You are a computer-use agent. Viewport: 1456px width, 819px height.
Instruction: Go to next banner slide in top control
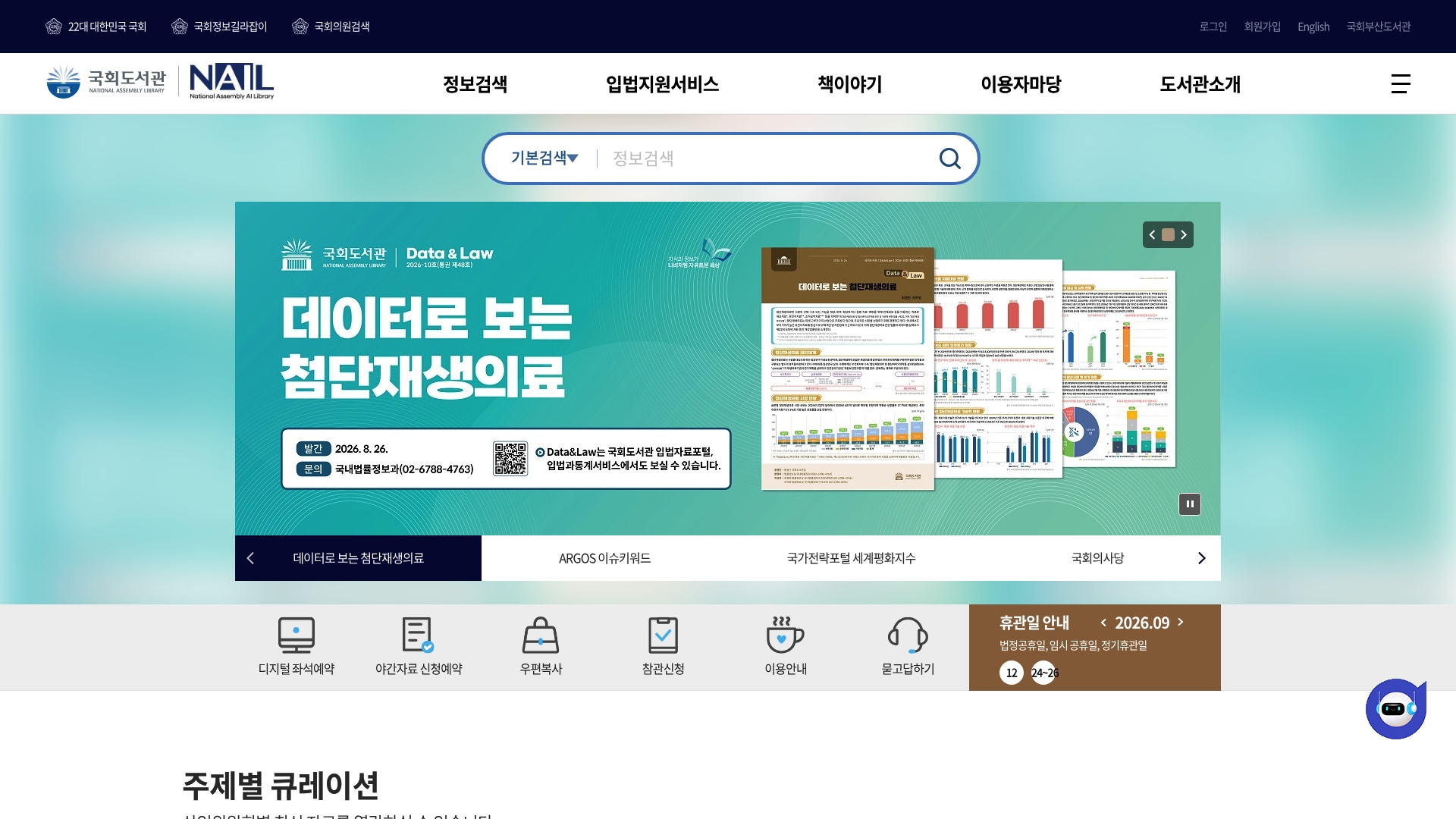(x=1184, y=235)
